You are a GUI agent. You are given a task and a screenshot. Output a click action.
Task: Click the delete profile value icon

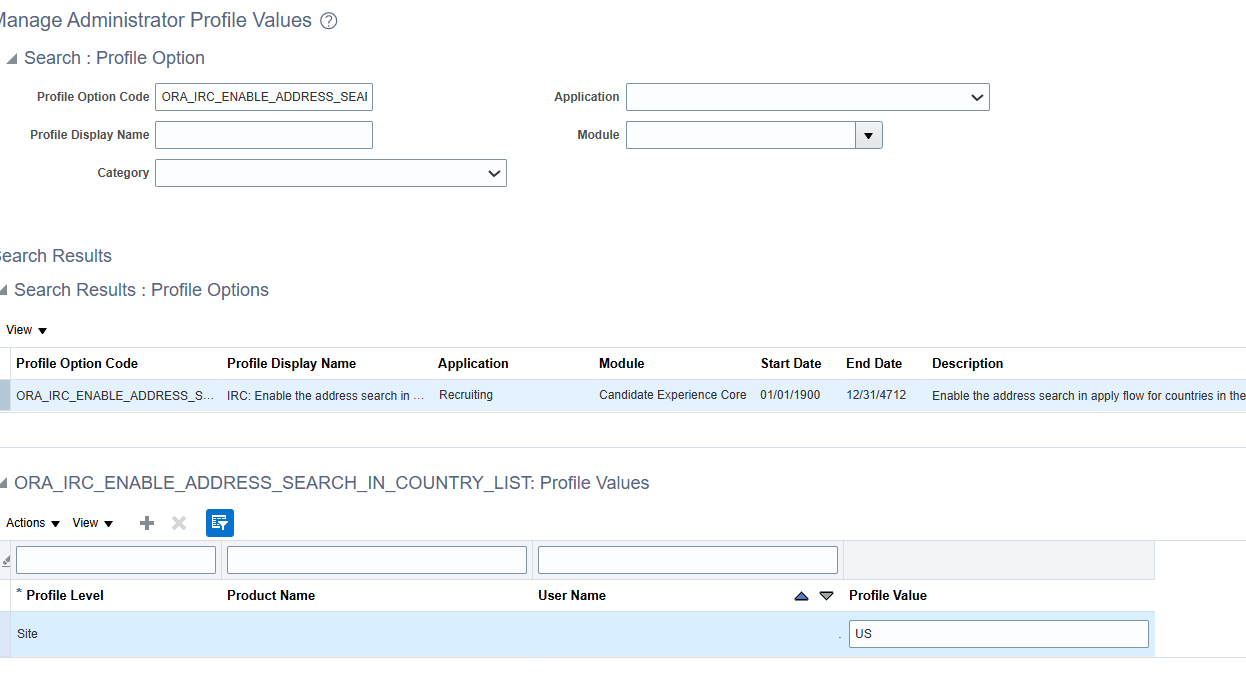click(178, 522)
